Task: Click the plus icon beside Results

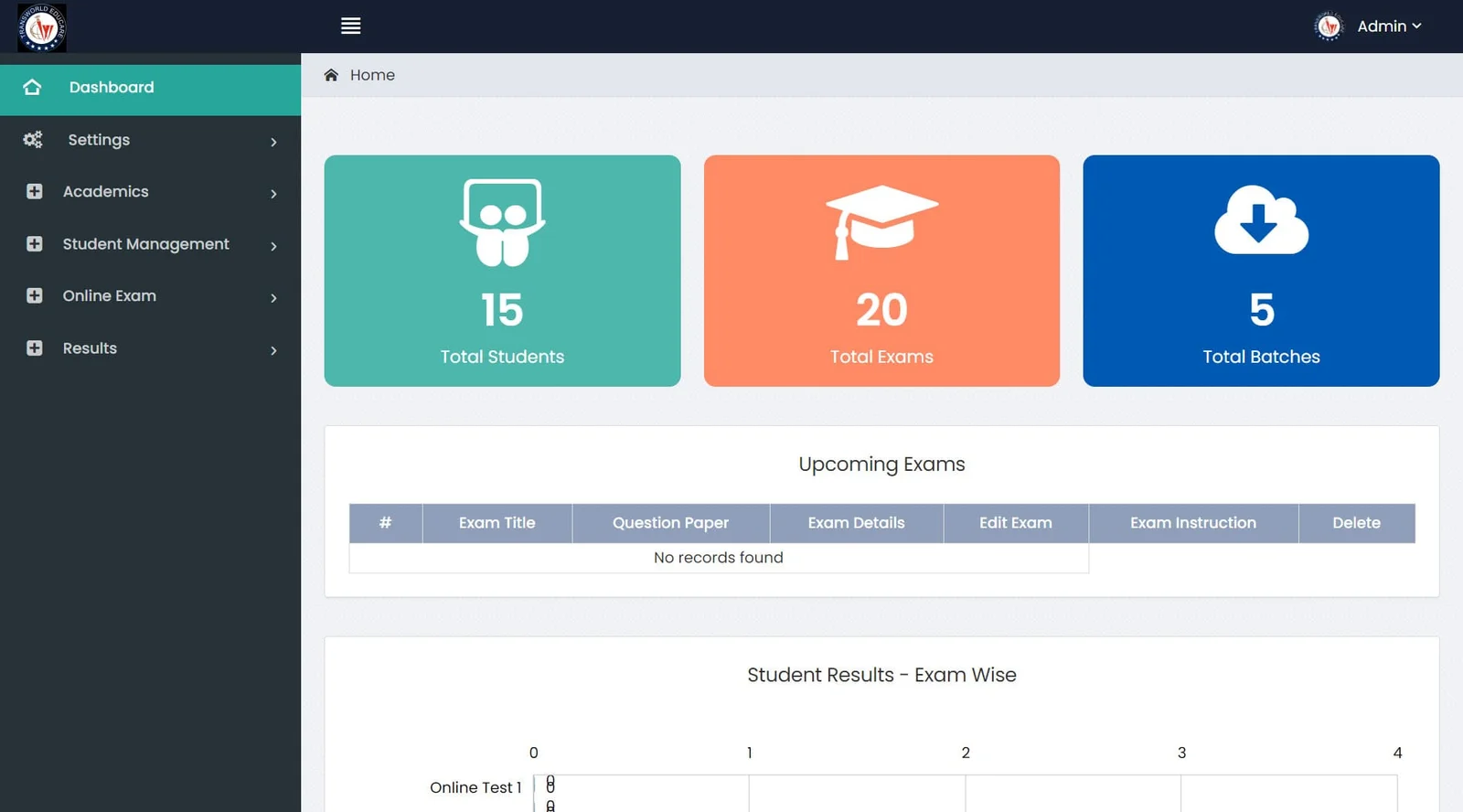Action: point(35,348)
